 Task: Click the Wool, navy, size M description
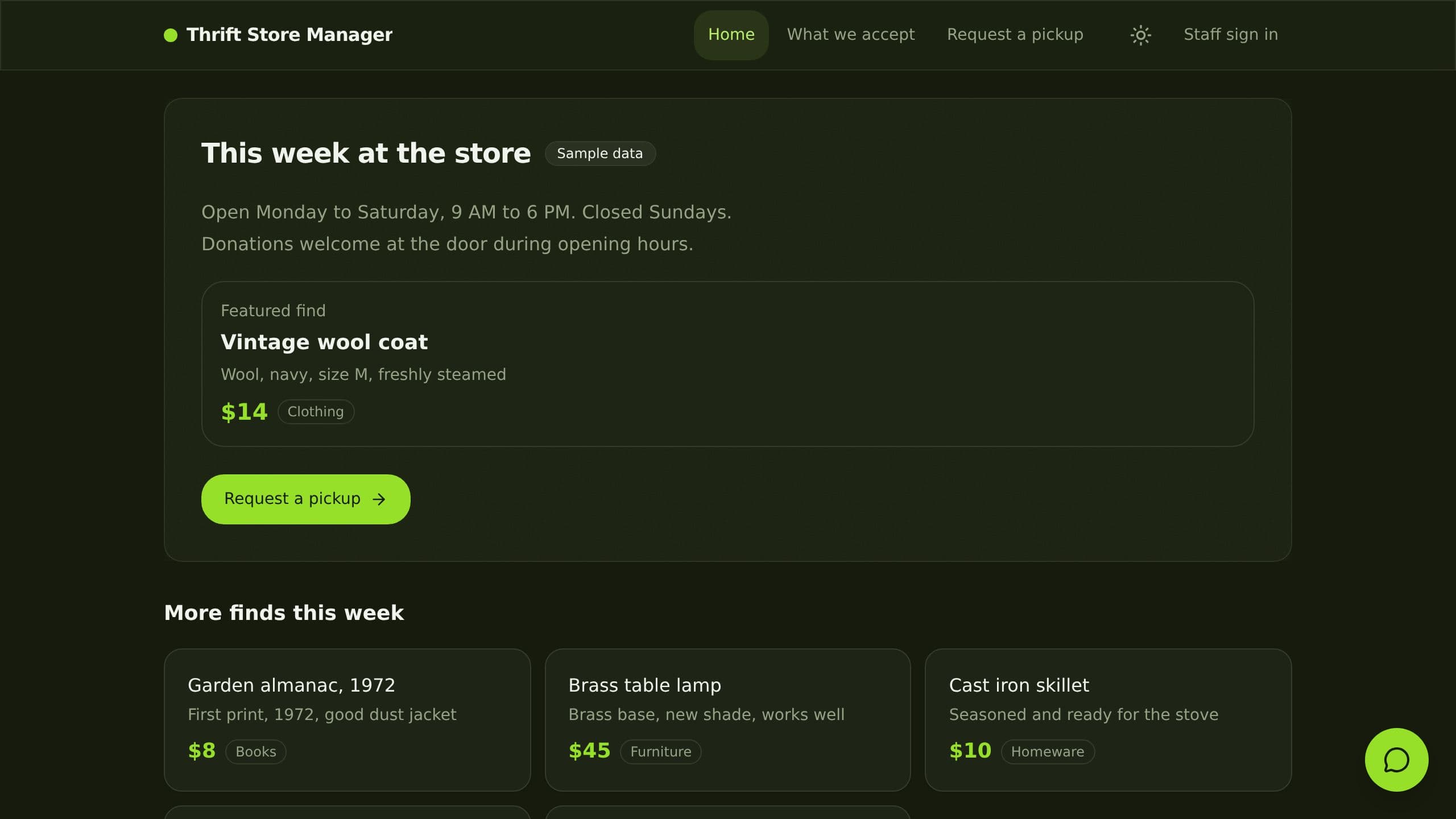coord(363,374)
